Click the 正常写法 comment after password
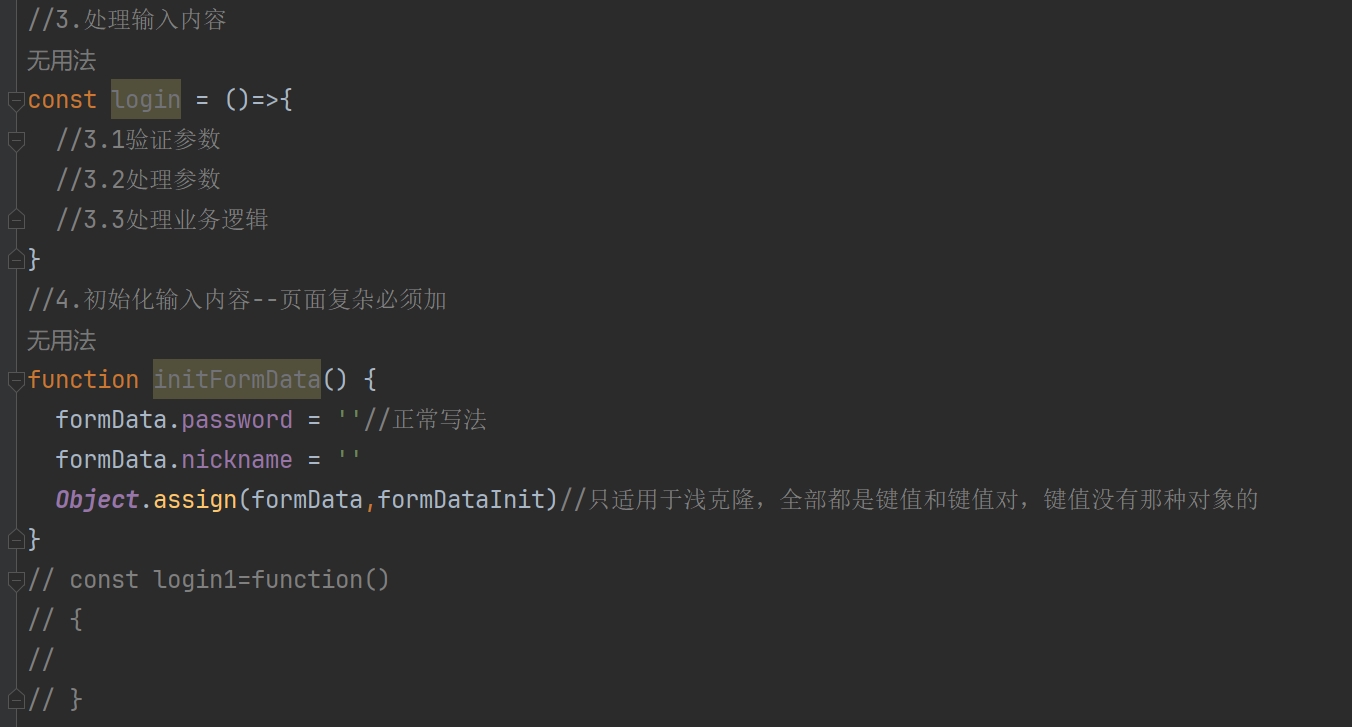Viewport: 1352px width, 727px height. (439, 420)
